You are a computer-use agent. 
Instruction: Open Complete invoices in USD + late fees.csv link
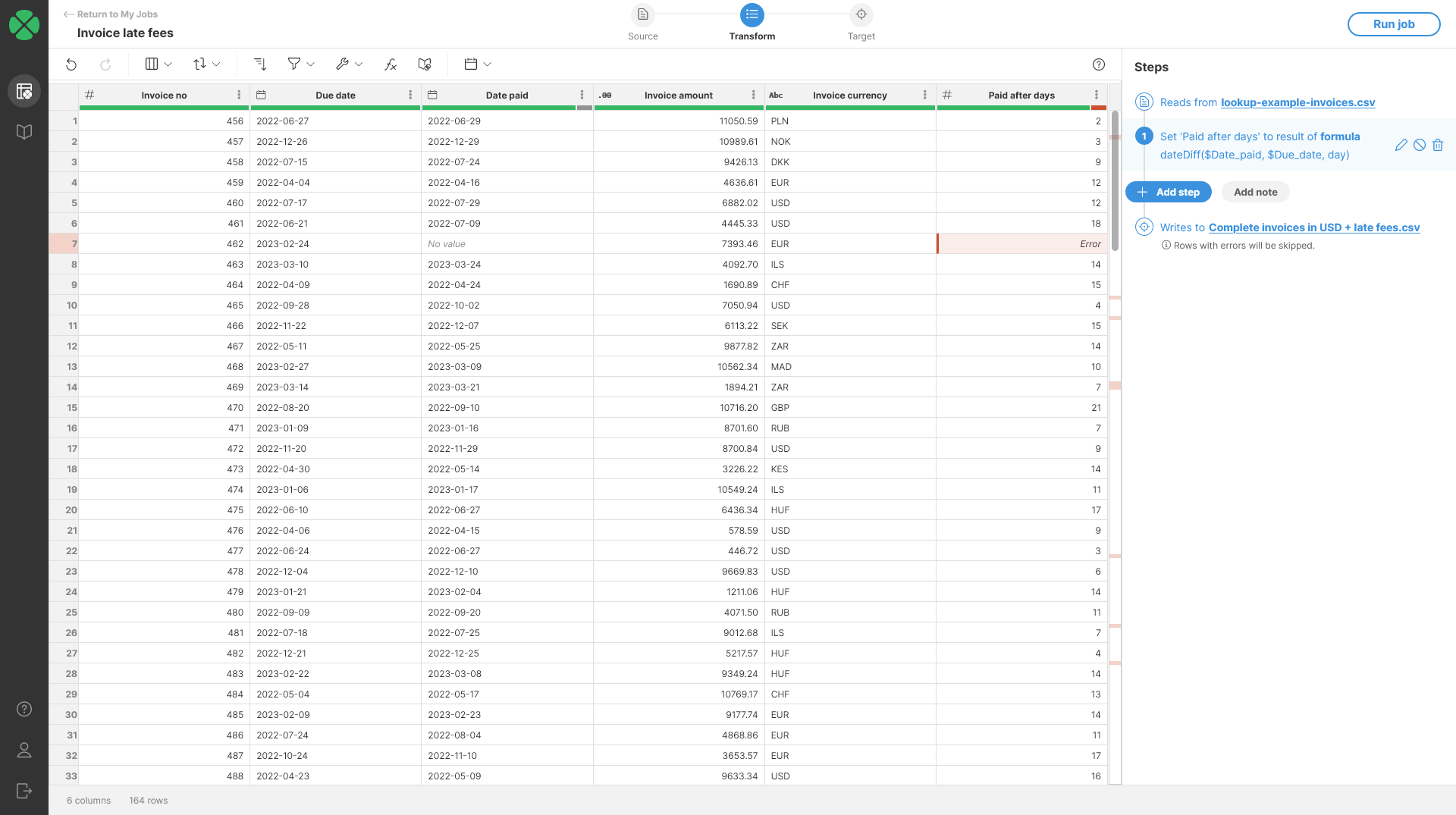click(1315, 227)
